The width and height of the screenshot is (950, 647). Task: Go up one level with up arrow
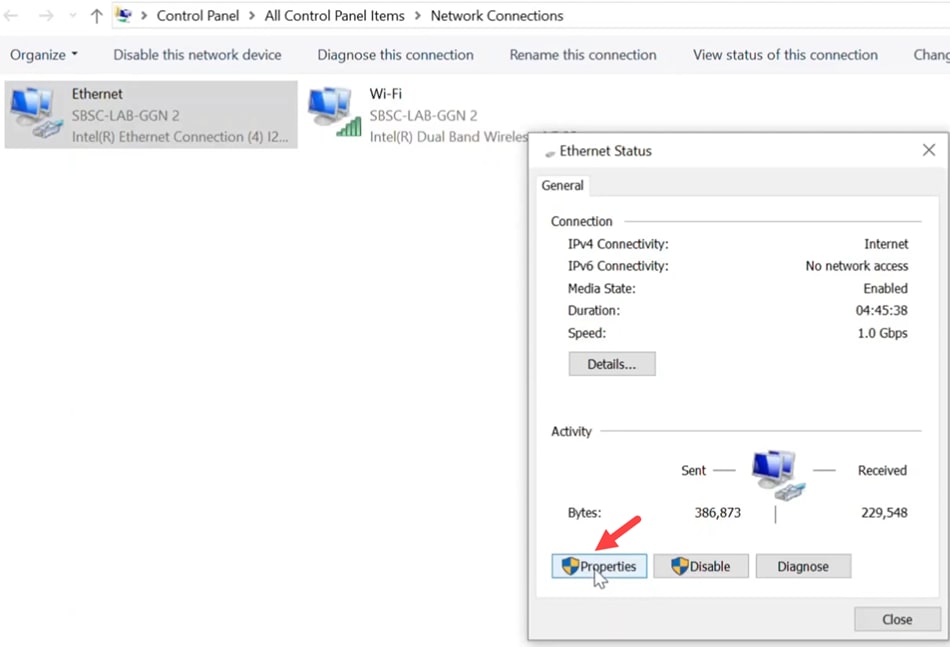point(96,16)
